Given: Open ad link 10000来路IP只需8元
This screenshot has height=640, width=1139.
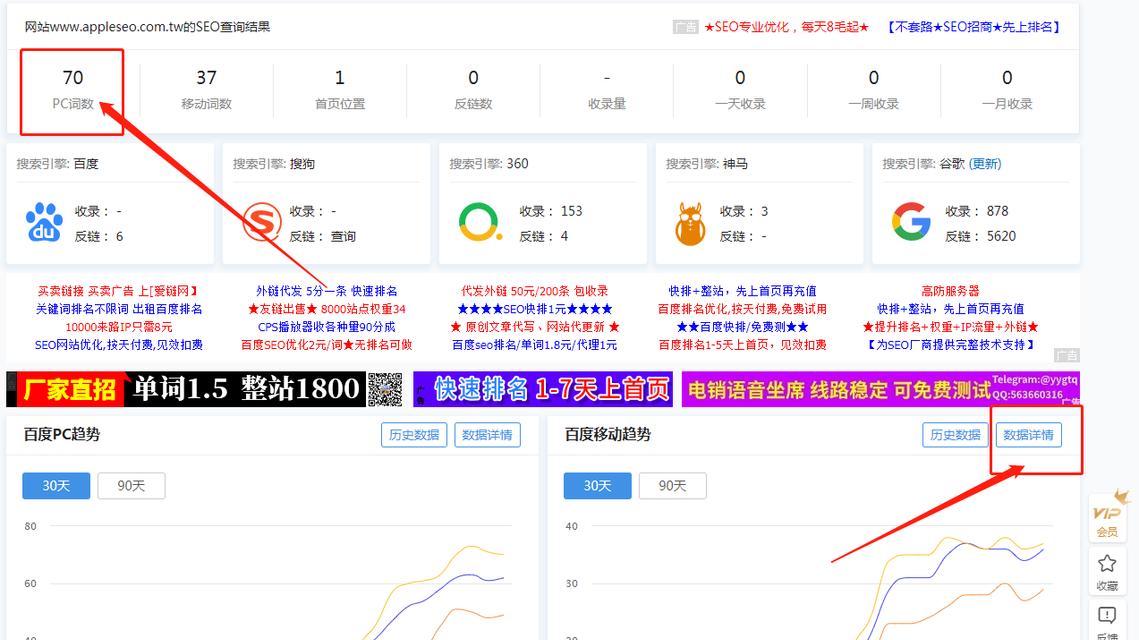Looking at the screenshot, I should [119, 327].
